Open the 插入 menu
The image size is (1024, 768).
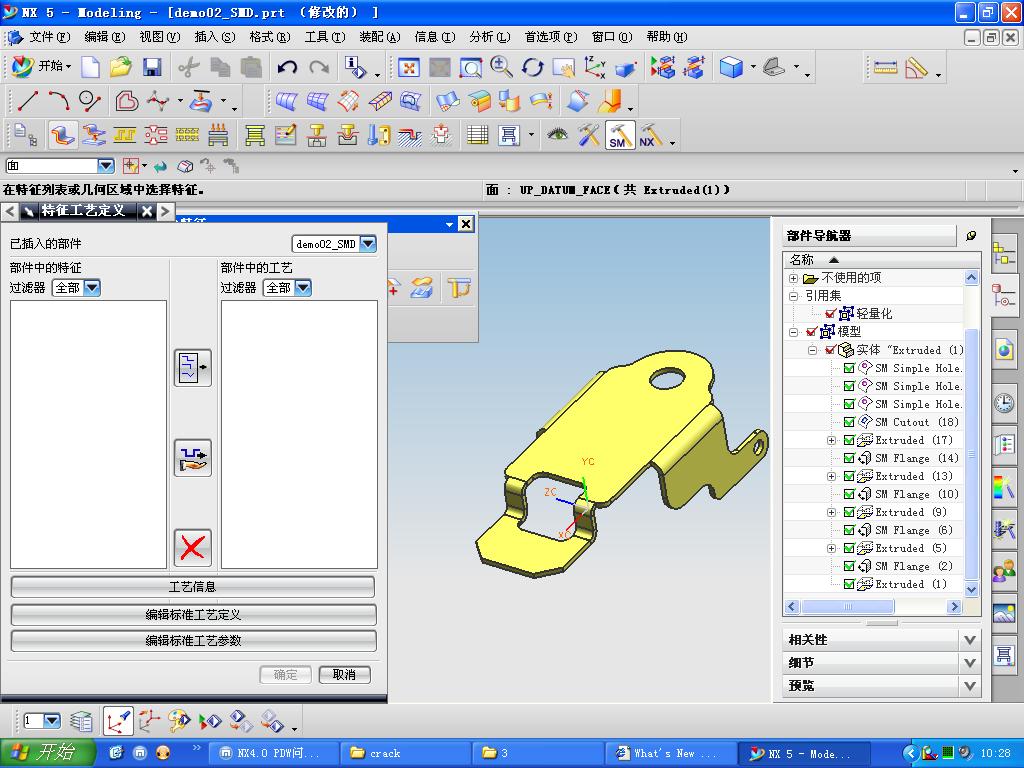(215, 37)
